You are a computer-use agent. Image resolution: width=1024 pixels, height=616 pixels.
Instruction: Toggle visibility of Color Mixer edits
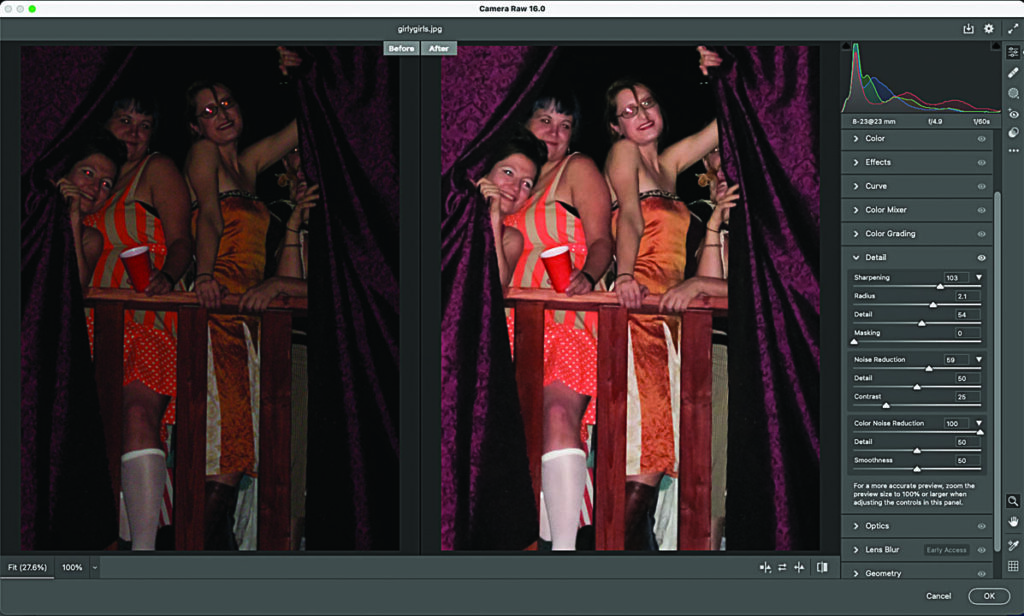(981, 210)
